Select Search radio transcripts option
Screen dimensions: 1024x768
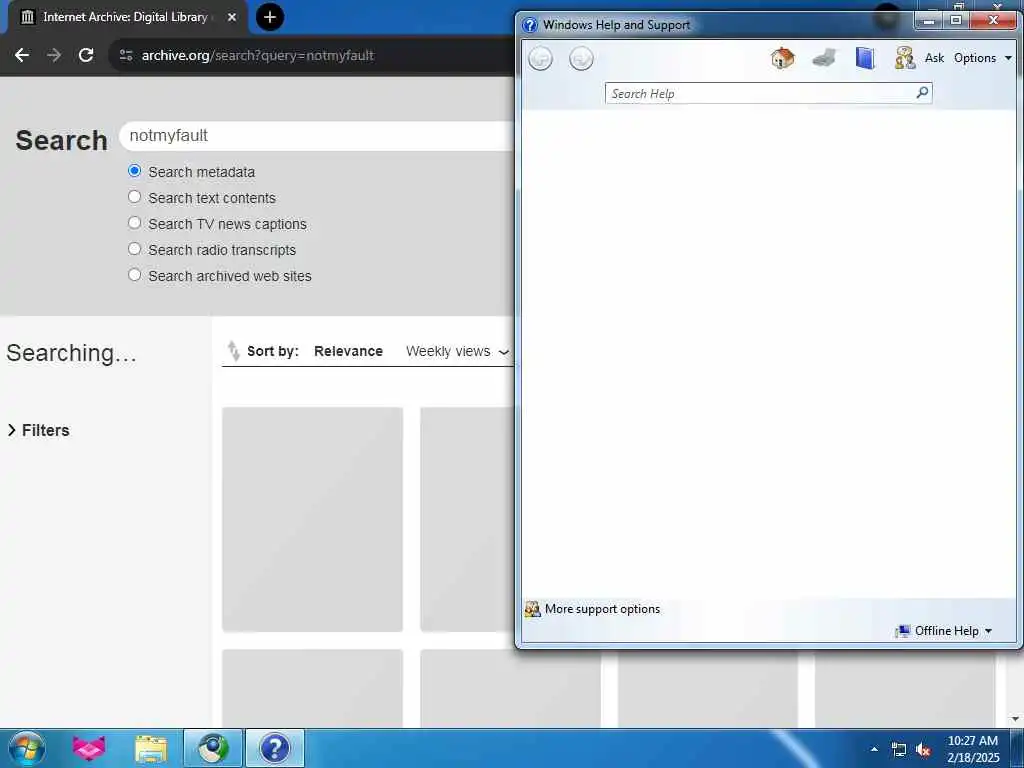135,249
